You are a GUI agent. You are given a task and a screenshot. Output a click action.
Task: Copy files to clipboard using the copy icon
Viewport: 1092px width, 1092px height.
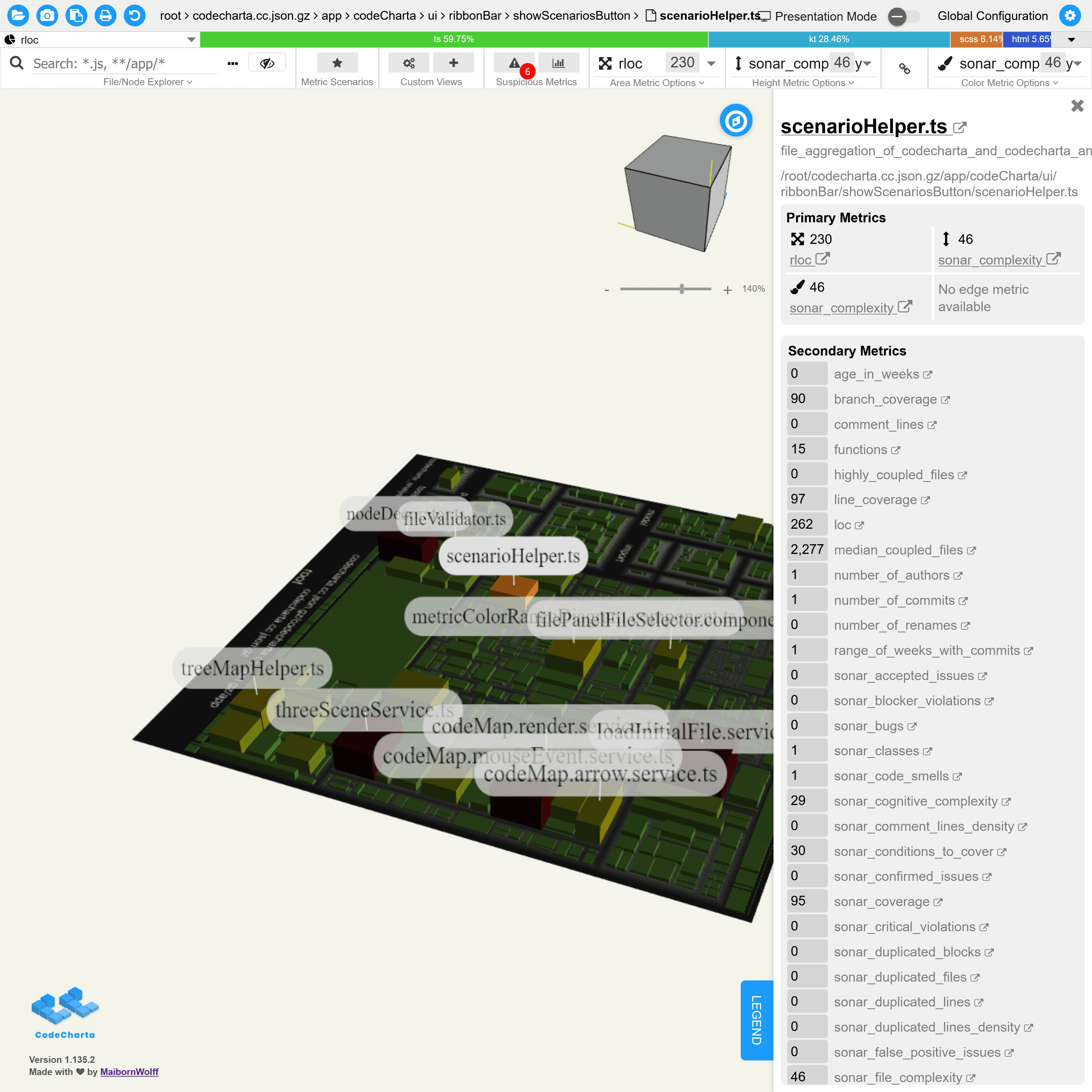76,15
